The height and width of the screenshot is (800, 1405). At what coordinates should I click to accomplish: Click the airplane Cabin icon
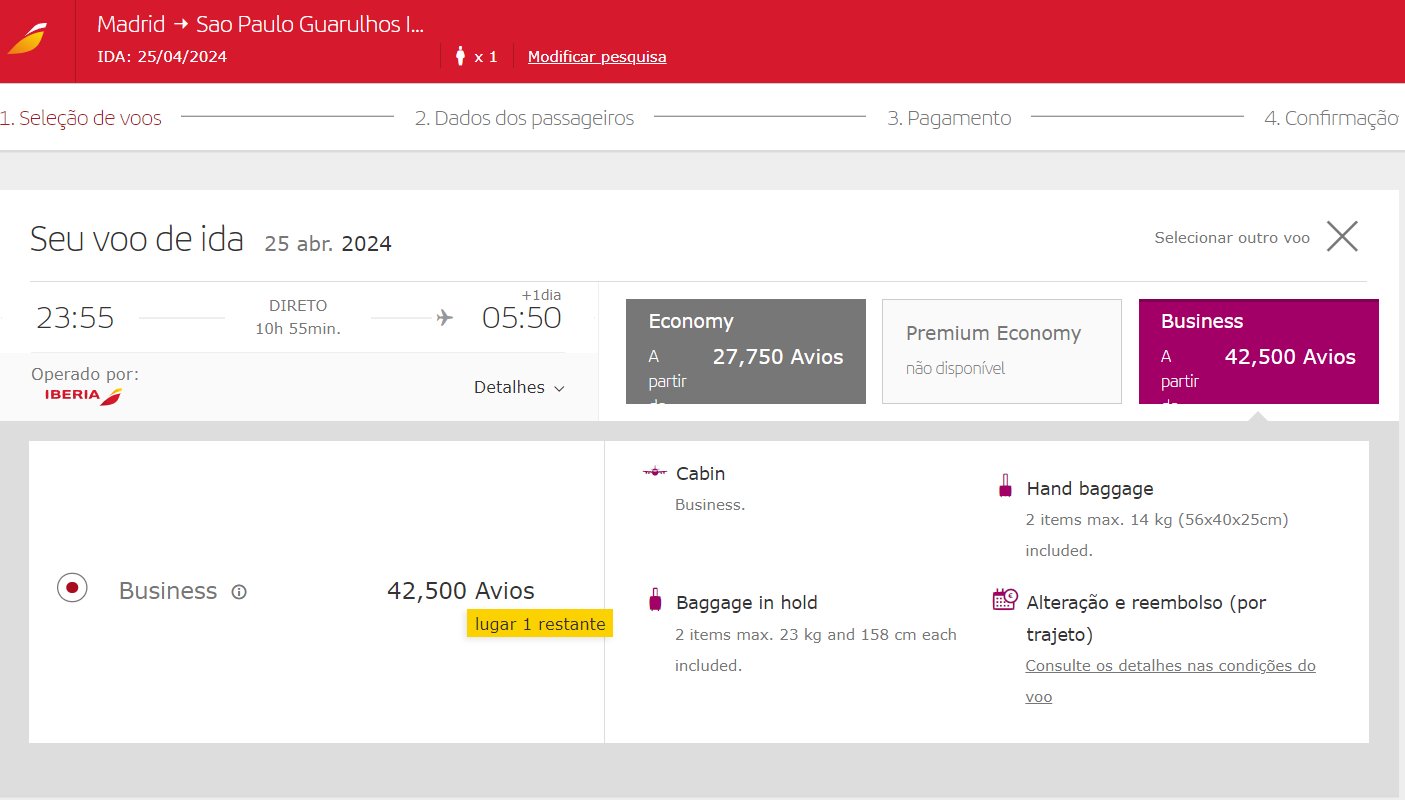[x=654, y=472]
